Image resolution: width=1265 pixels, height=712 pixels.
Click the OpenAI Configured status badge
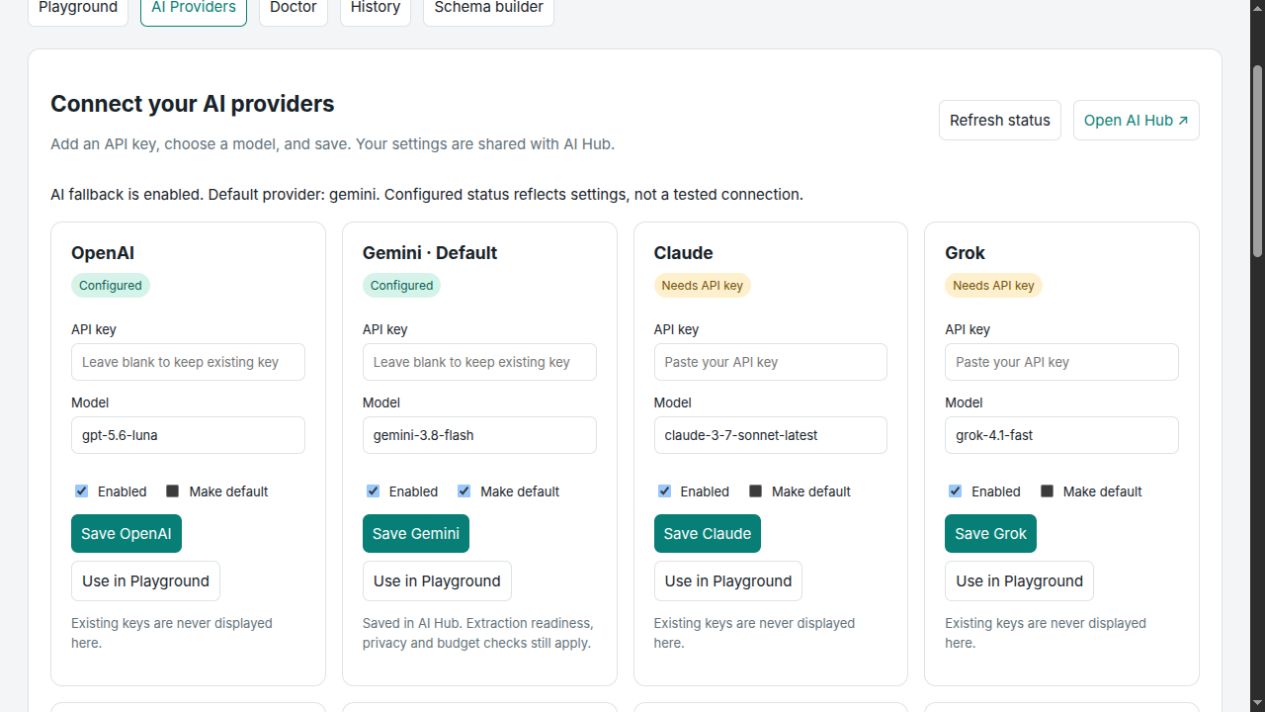(x=110, y=285)
